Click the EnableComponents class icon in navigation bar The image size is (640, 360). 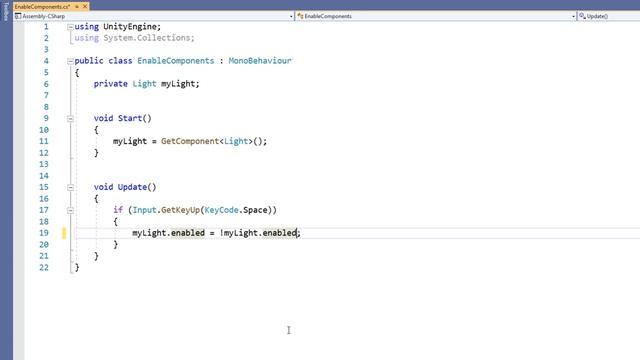tap(300, 16)
